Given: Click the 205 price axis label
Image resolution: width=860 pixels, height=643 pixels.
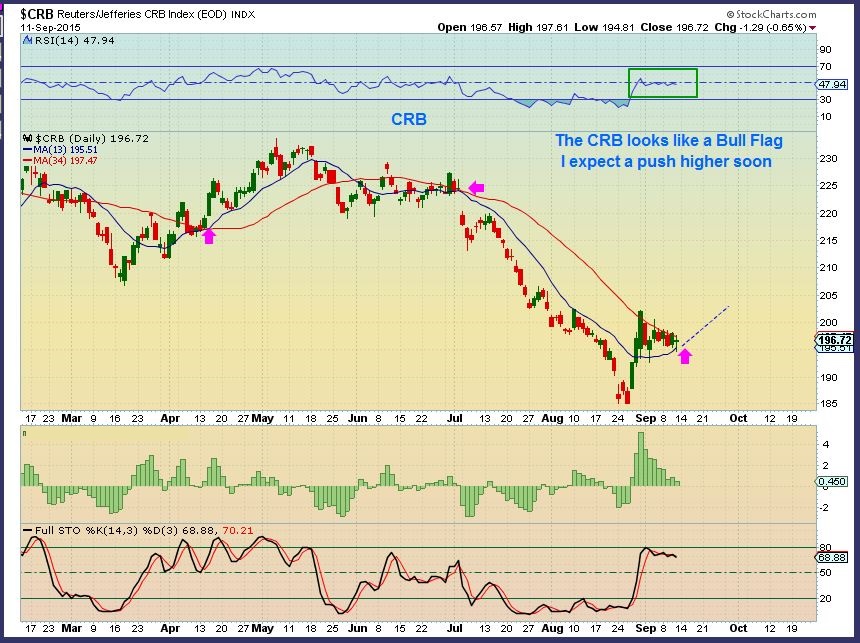Looking at the screenshot, I should tap(828, 295).
